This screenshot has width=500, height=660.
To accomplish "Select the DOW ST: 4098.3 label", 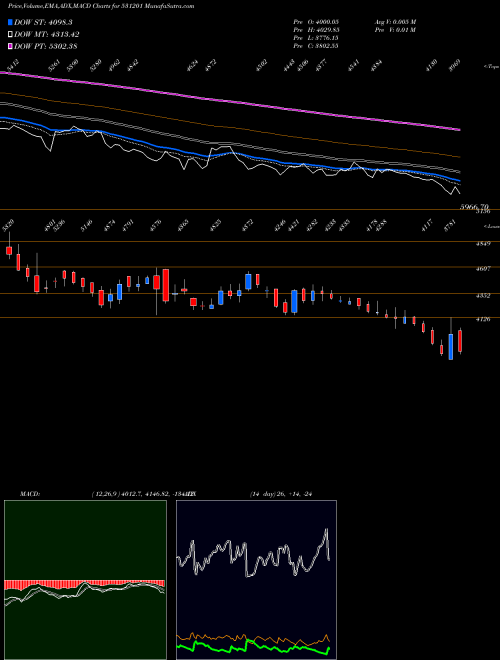I will click(43, 22).
